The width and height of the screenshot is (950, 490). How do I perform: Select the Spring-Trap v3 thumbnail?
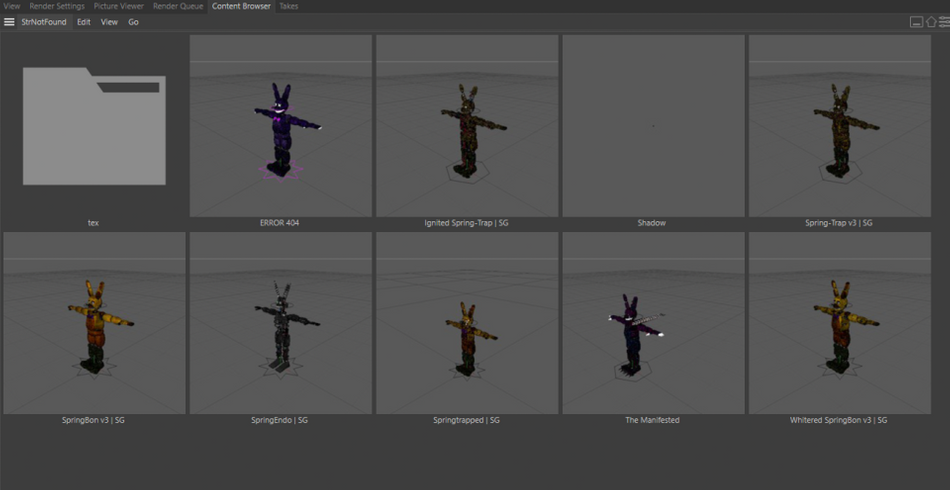click(x=840, y=125)
